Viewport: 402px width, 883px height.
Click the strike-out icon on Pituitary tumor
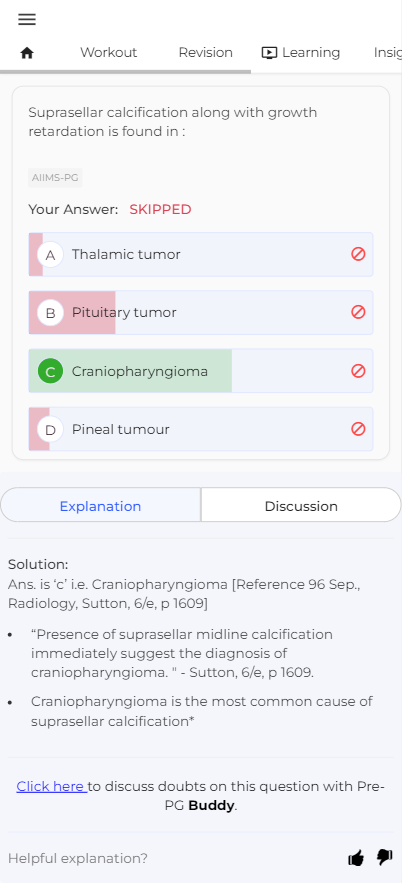[358, 312]
